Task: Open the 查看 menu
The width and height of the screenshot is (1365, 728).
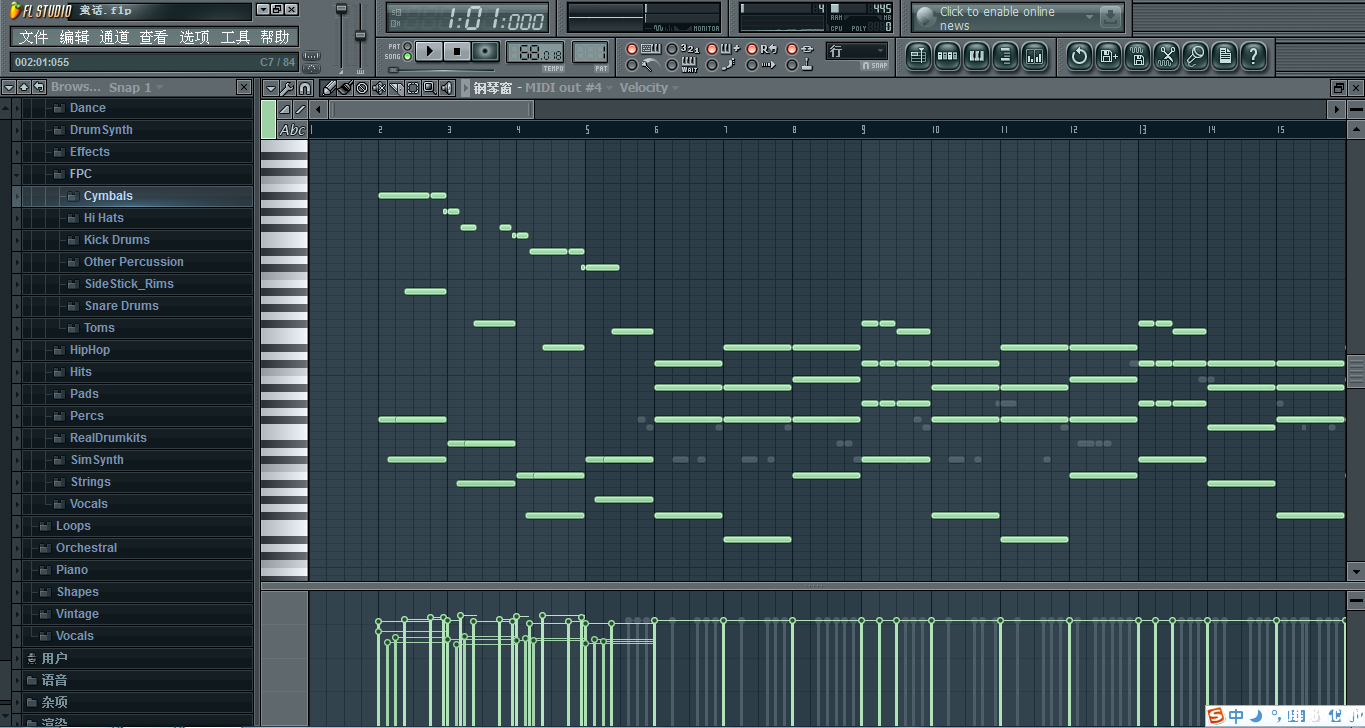Action: pos(153,37)
